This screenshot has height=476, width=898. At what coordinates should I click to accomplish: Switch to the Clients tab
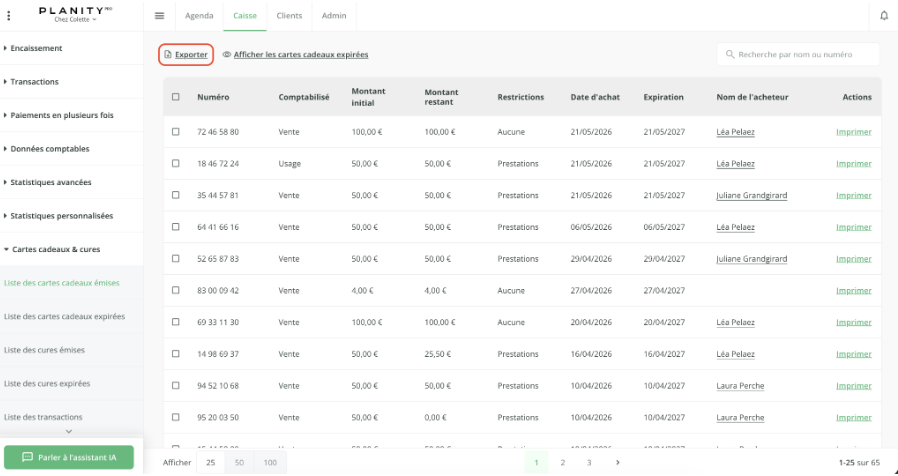[x=289, y=15]
